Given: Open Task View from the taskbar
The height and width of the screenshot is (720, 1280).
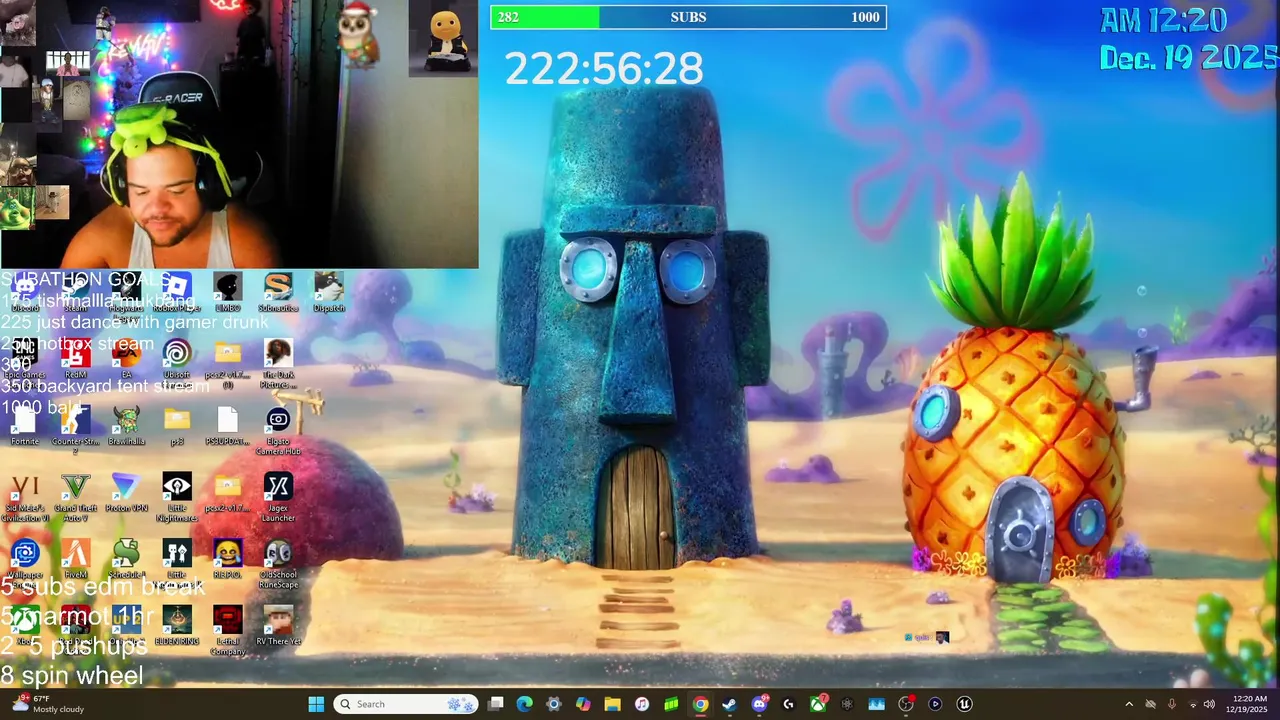Looking at the screenshot, I should point(496,704).
